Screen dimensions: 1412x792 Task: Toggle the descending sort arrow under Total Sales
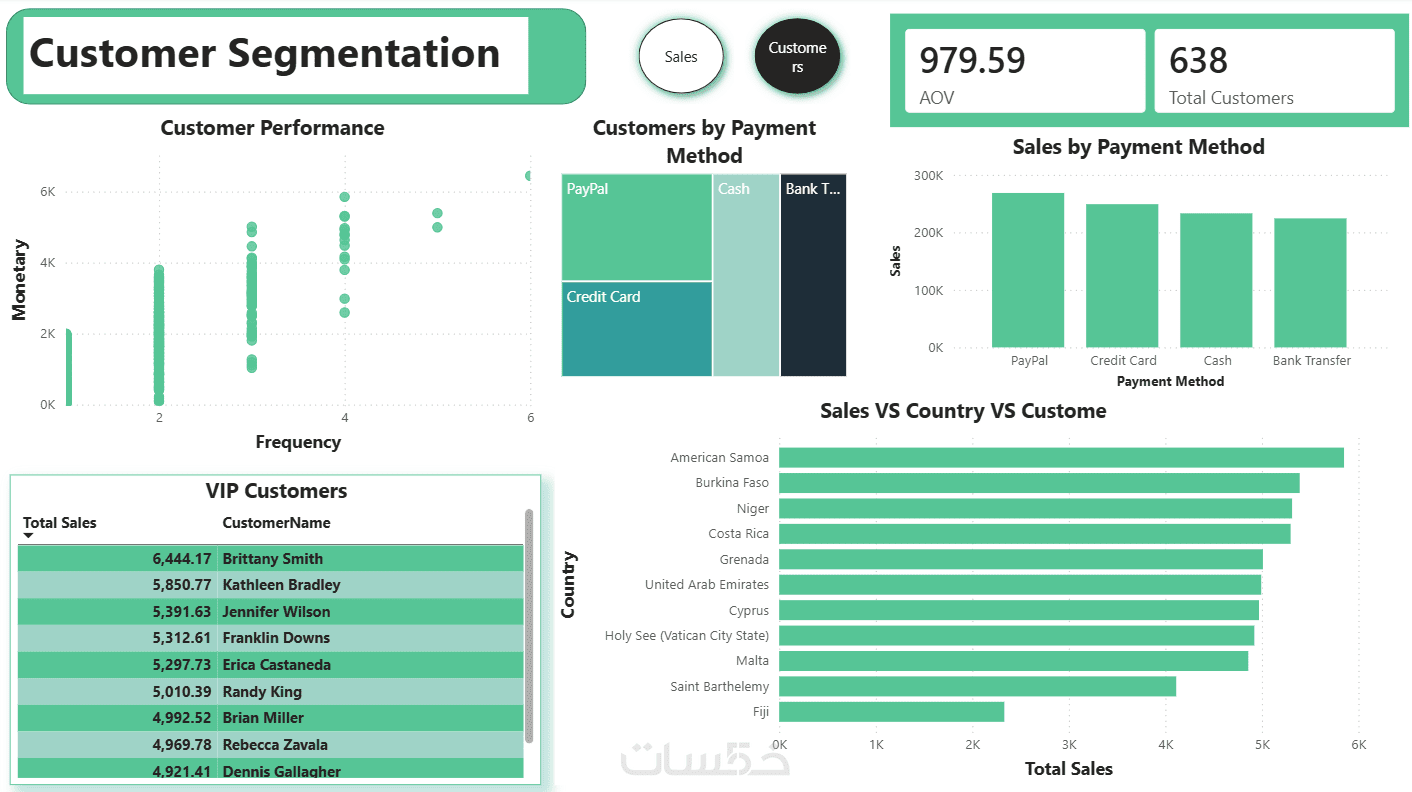point(28,536)
